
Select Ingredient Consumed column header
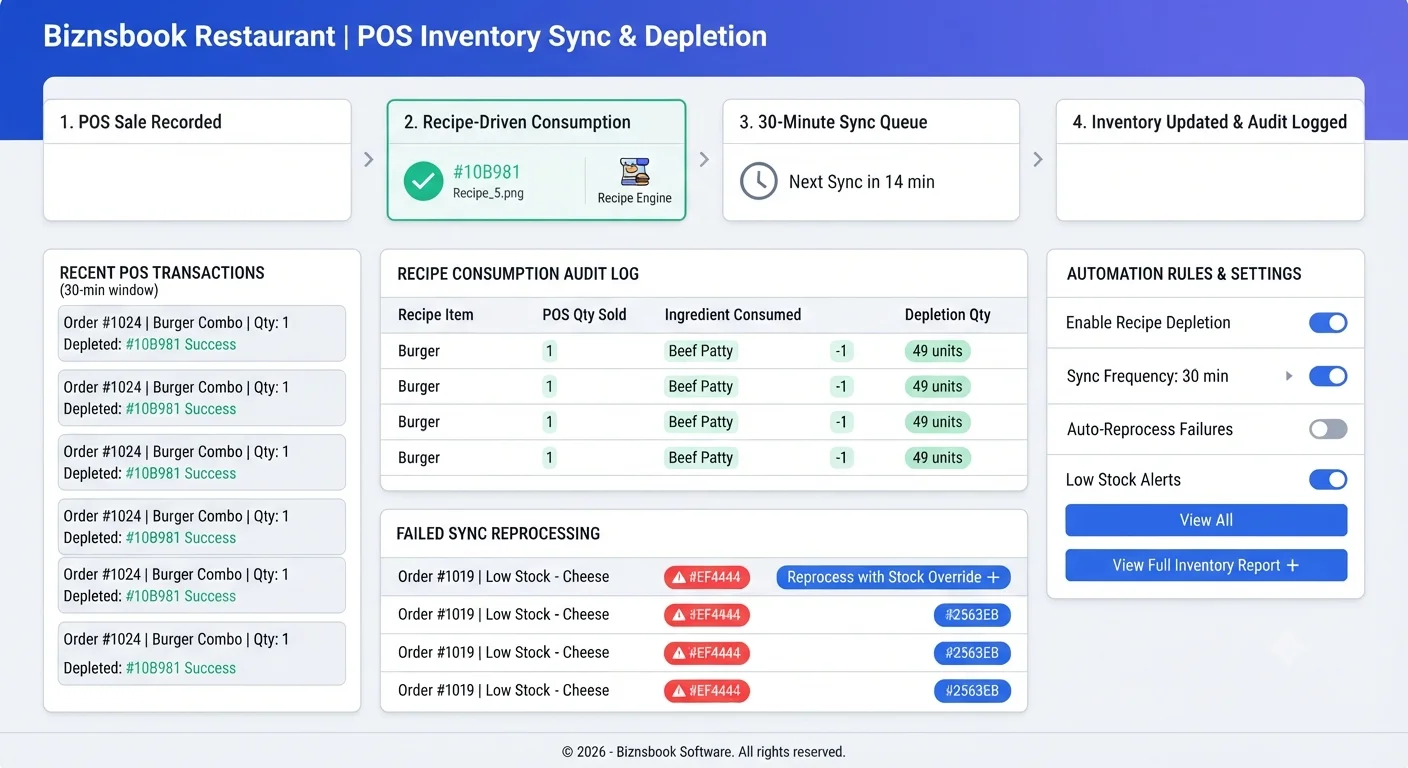[733, 315]
